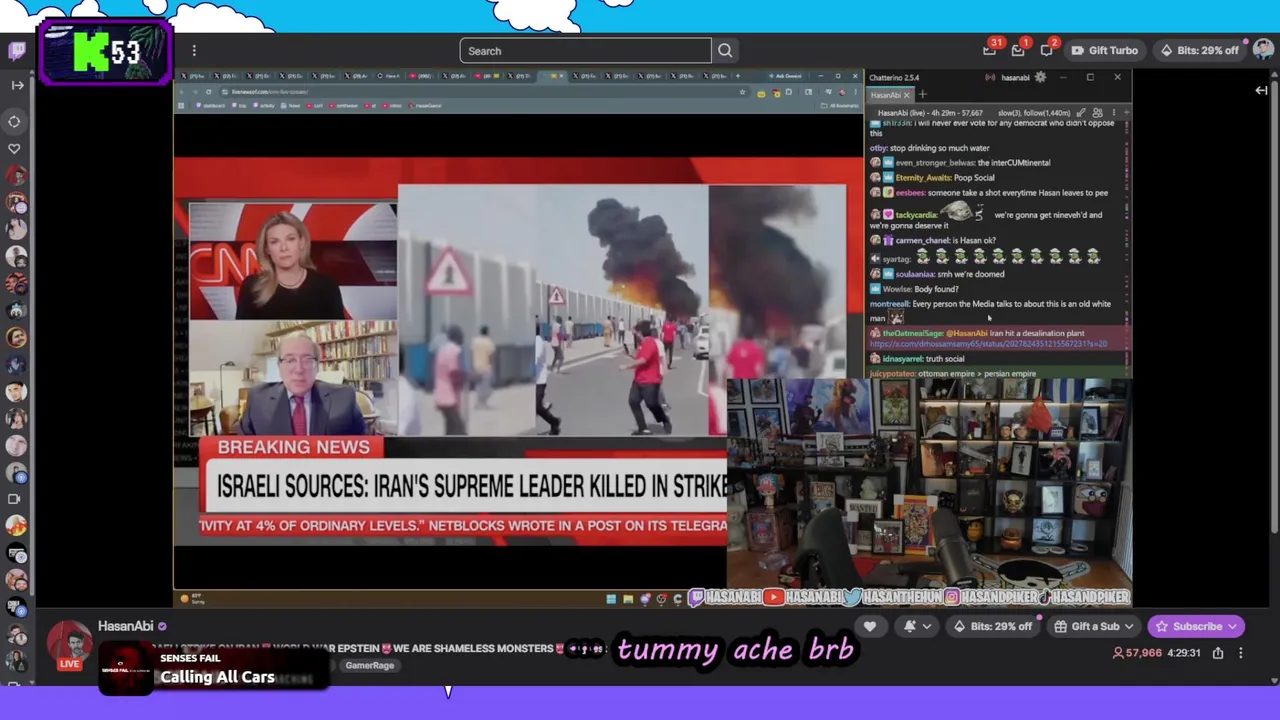The width and height of the screenshot is (1280, 720).
Task: Open the Chatterino split three-dot menu
Action: (1114, 113)
